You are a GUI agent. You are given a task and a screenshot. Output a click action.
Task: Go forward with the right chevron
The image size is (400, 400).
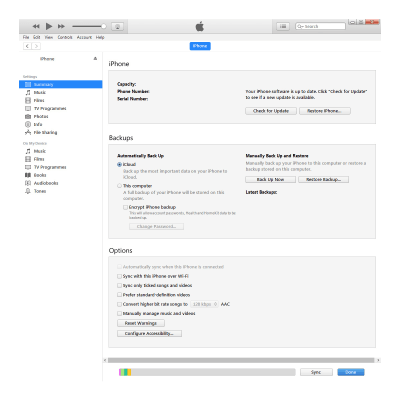click(36, 46)
